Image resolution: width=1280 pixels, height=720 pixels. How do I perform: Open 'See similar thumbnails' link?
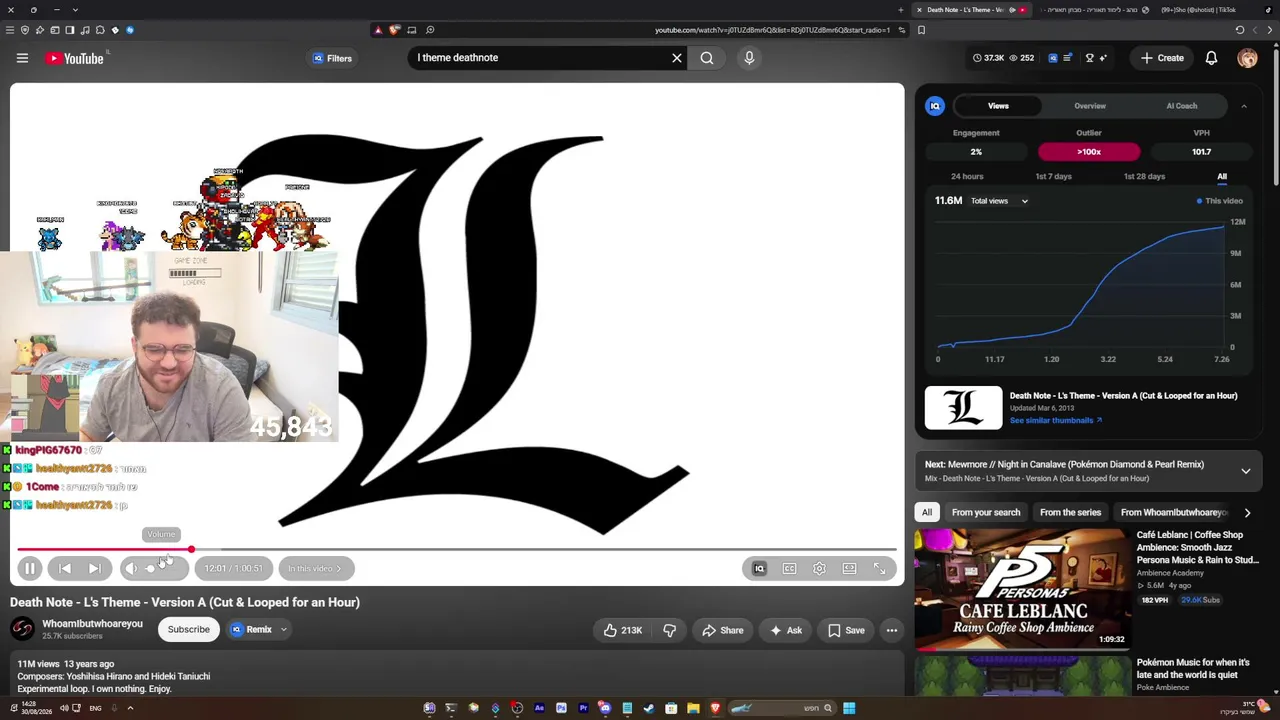pos(1056,420)
